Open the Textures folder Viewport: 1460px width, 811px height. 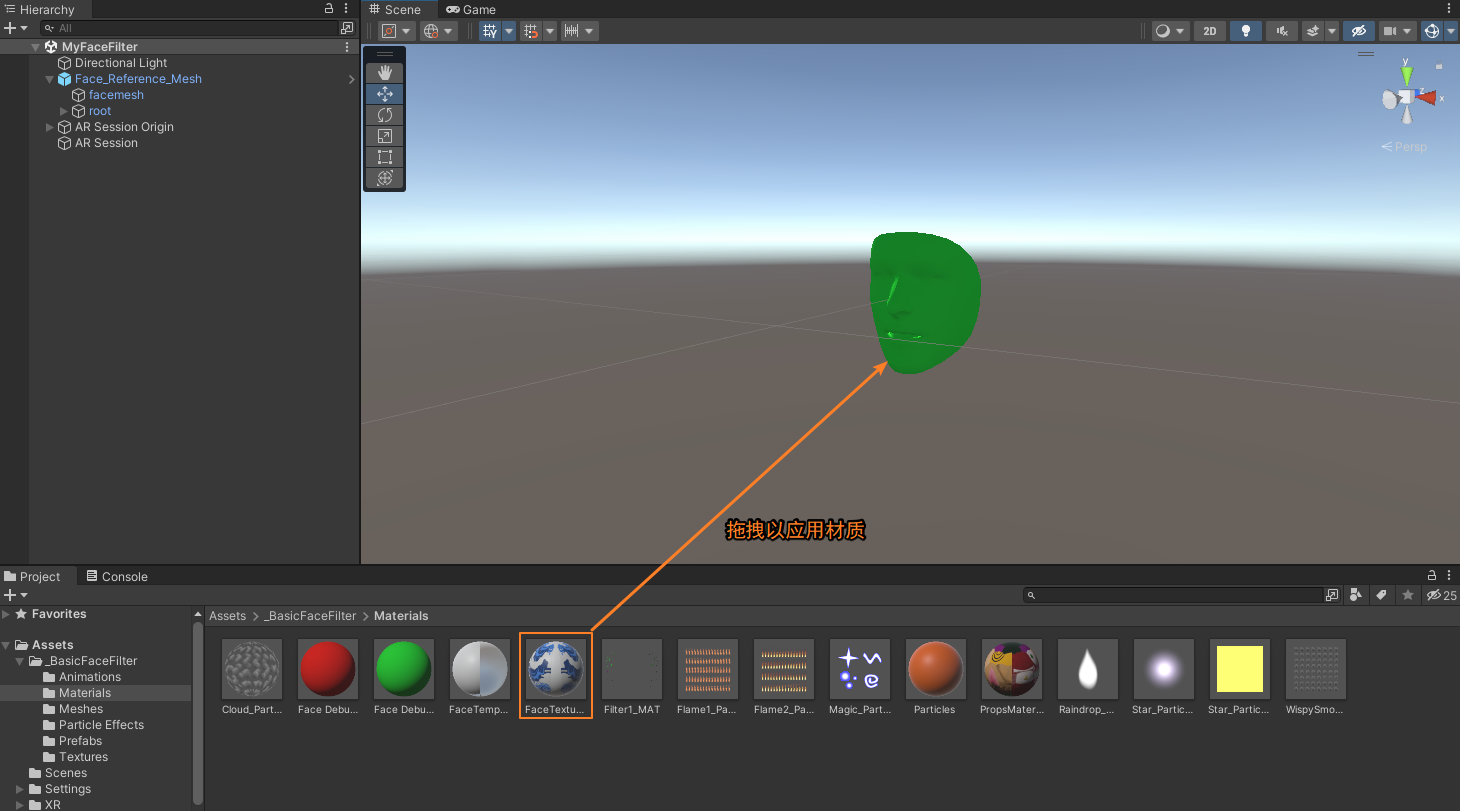point(83,757)
